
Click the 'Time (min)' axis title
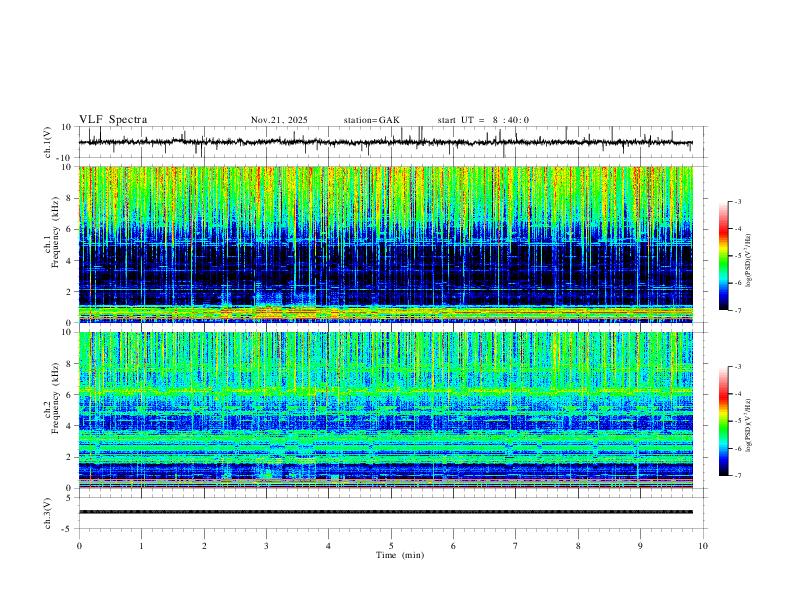click(400, 555)
